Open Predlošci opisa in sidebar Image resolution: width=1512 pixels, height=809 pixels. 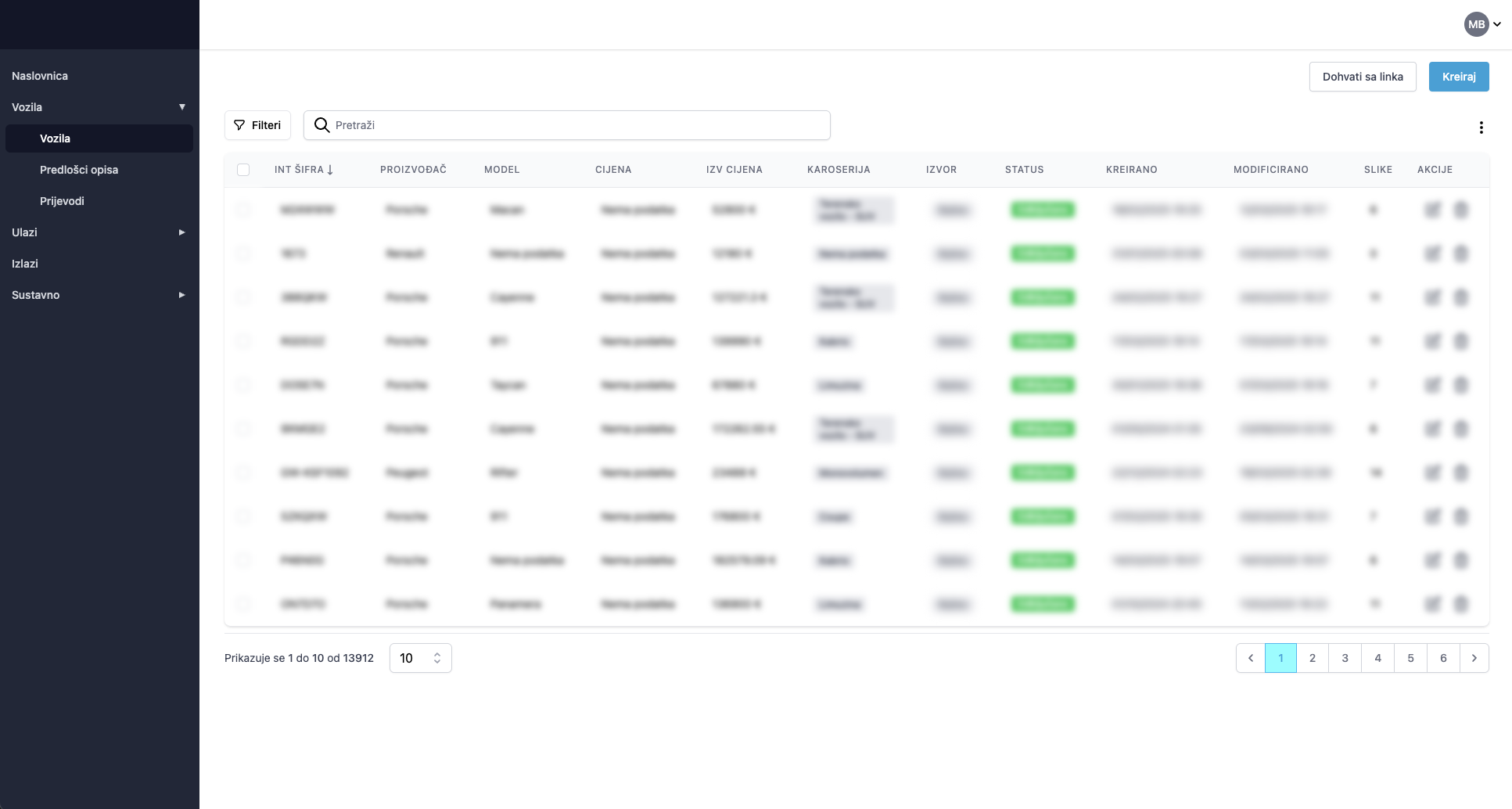pos(79,170)
